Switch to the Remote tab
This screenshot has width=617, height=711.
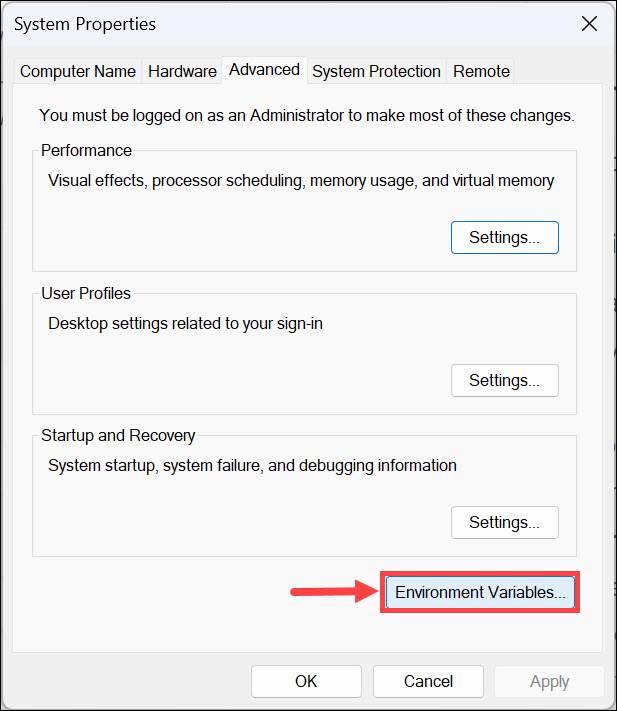481,71
